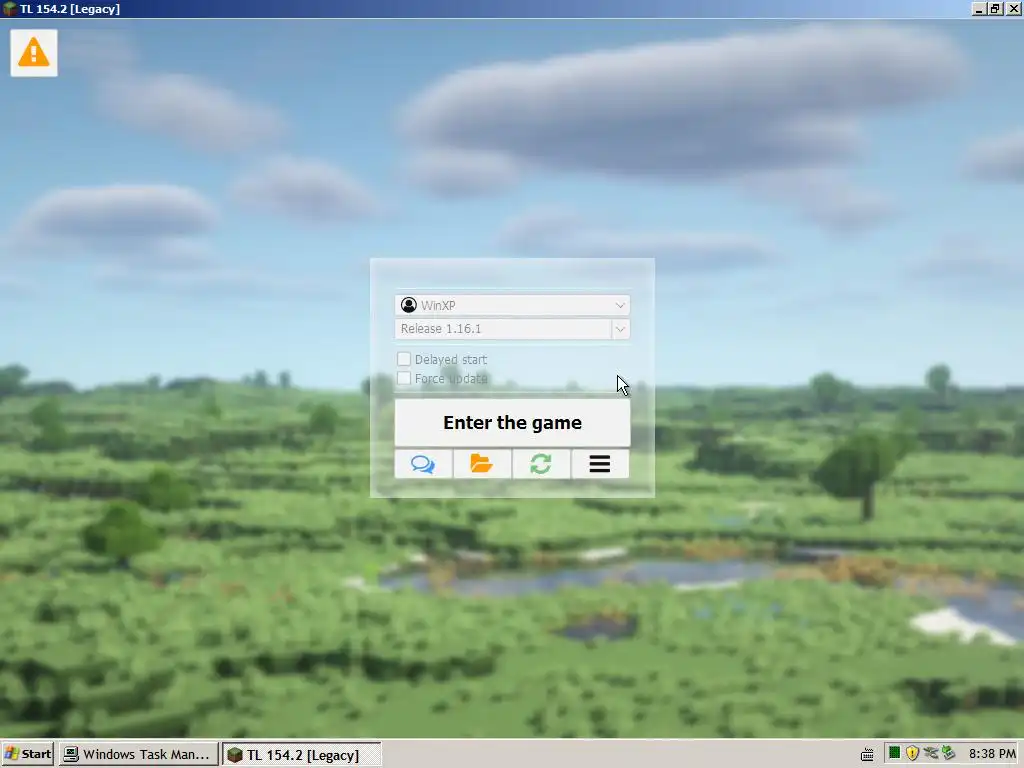Open the Windows Start button

coord(27,754)
